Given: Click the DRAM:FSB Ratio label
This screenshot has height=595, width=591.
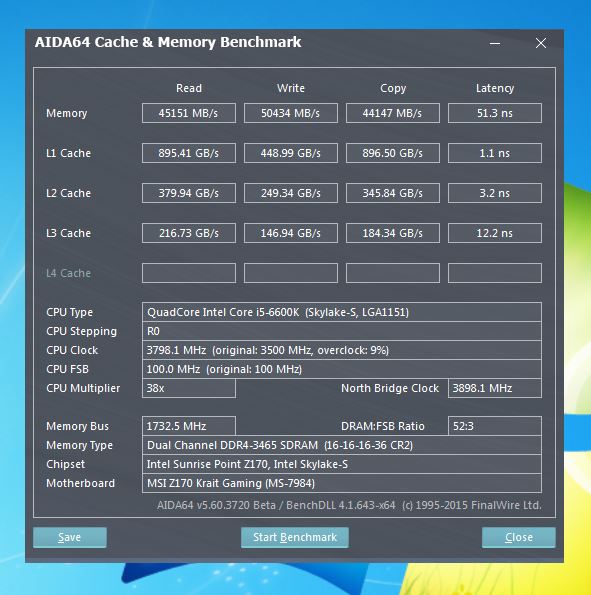Looking at the screenshot, I should 383,426.
